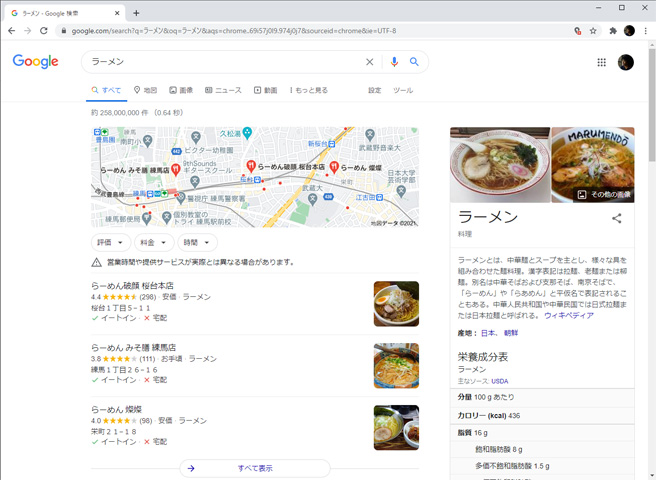Screen dimensions: 656x480
Task: Click the Google logo
Action: (x=36, y=62)
